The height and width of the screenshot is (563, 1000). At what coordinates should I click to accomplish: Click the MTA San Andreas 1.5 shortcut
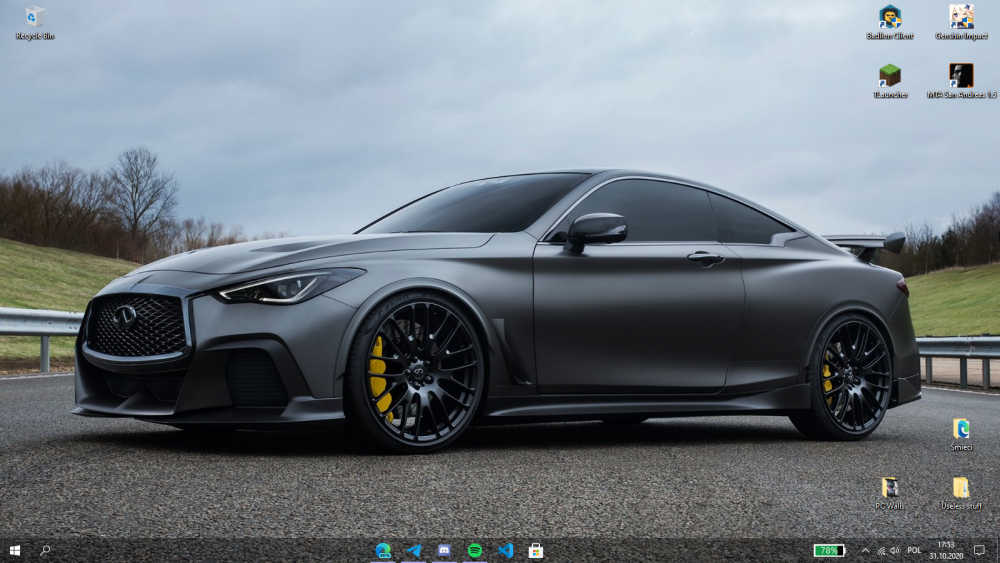click(x=961, y=77)
